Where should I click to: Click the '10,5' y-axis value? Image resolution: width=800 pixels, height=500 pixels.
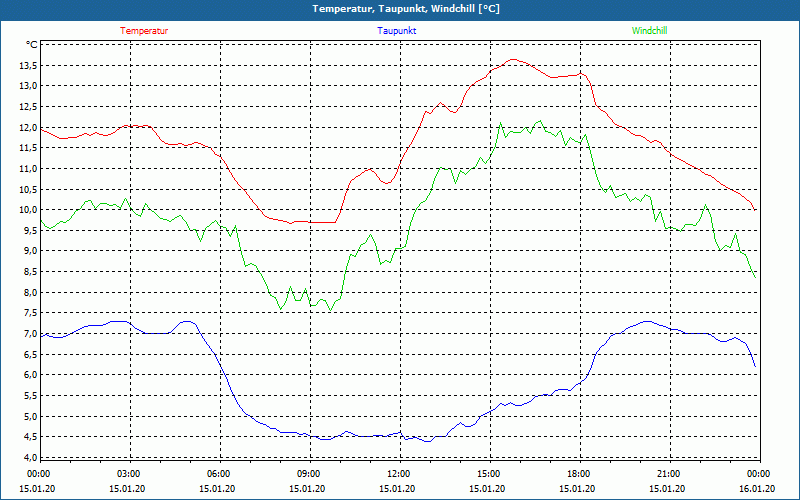[x=29, y=189]
